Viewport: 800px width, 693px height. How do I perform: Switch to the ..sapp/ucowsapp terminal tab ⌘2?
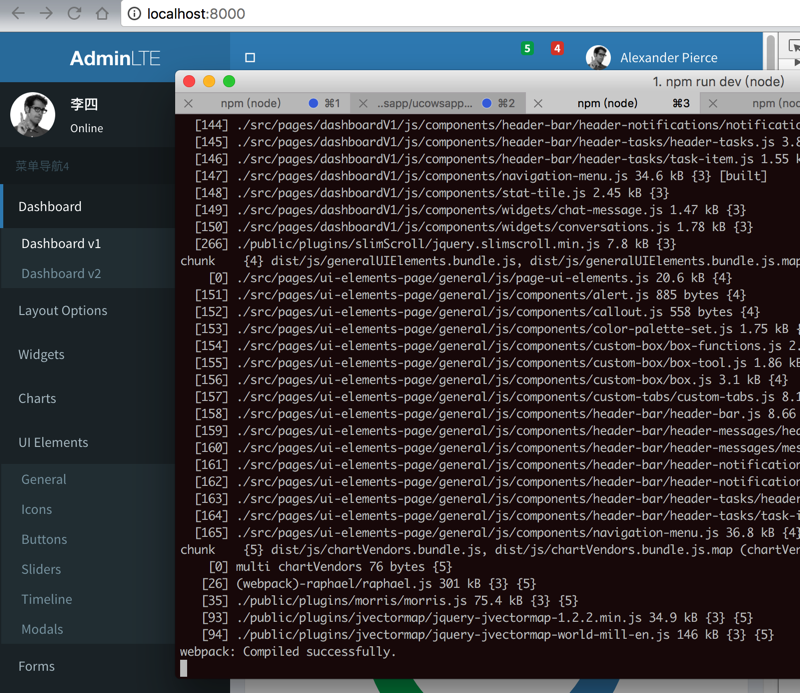click(x=439, y=103)
